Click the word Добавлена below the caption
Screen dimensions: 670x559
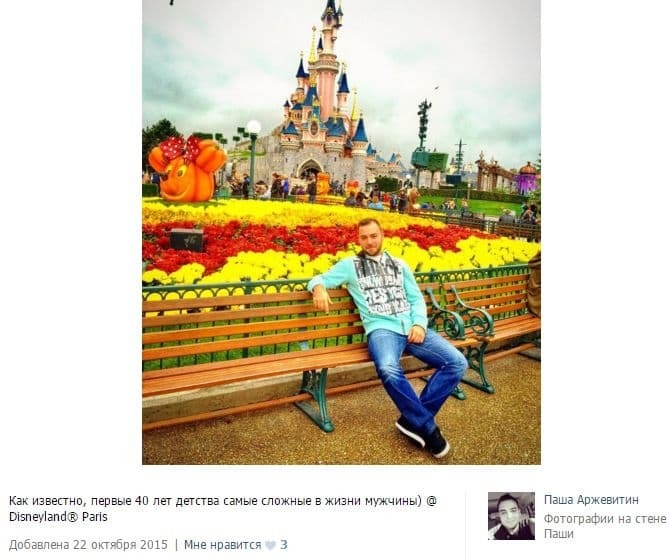pos(39,545)
